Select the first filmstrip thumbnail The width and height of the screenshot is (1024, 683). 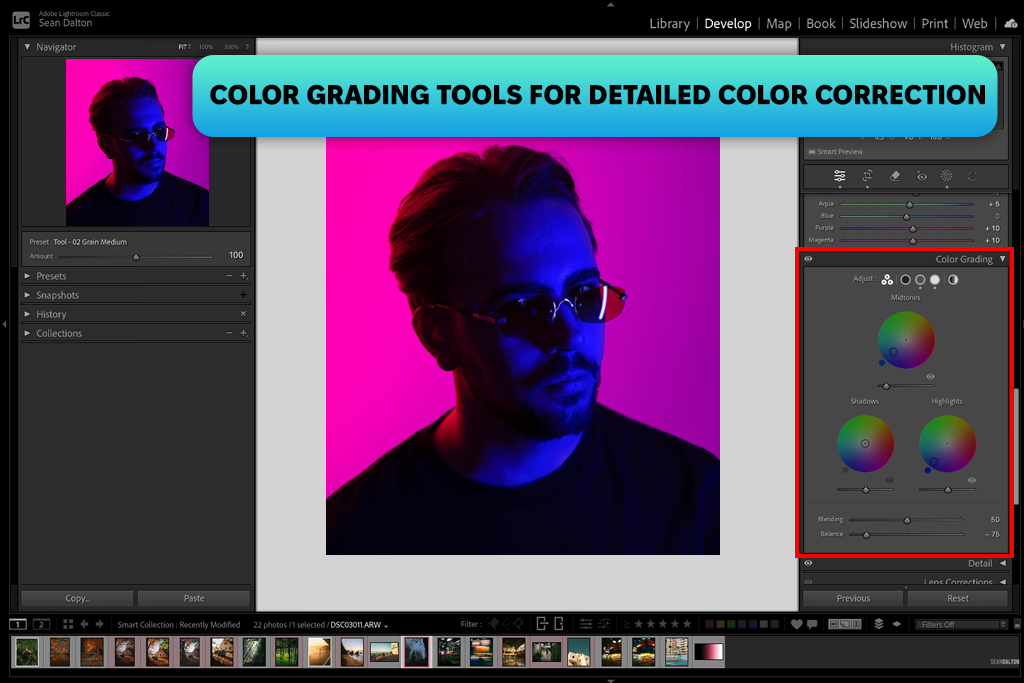(x=27, y=652)
